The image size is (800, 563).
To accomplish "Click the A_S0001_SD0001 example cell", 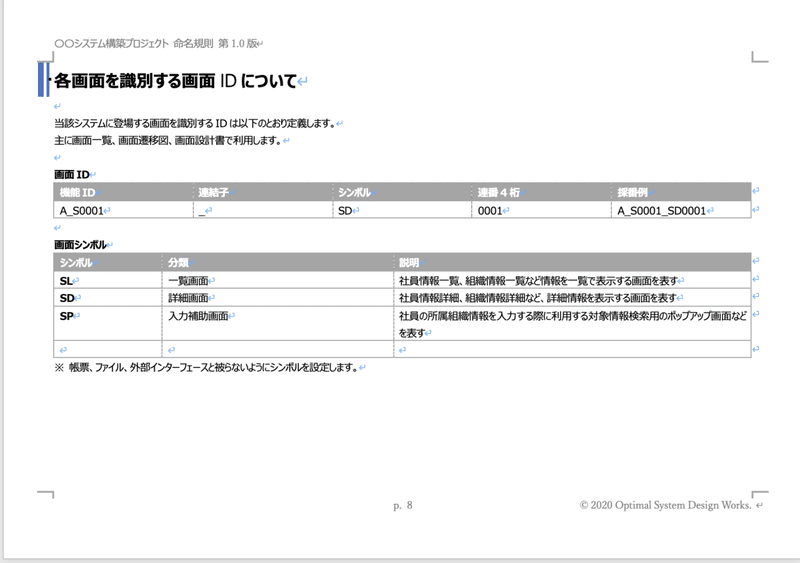I will pos(681,210).
